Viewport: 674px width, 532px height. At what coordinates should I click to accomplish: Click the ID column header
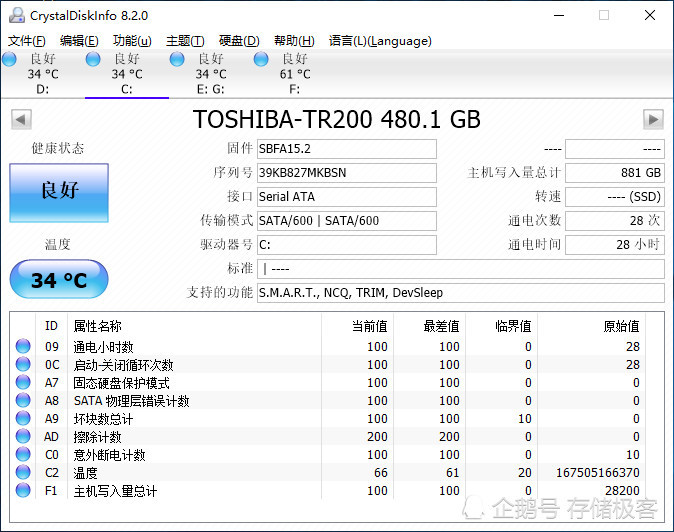51,326
